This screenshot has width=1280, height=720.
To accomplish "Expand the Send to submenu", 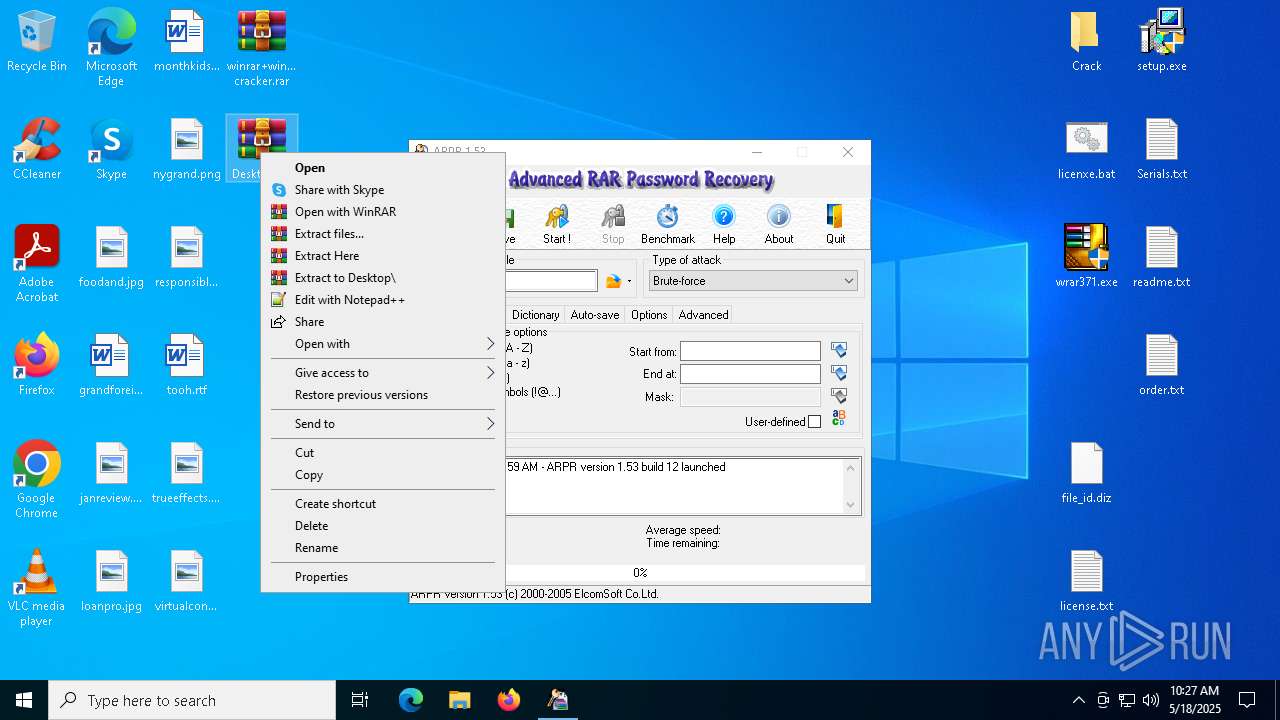I will (x=383, y=424).
